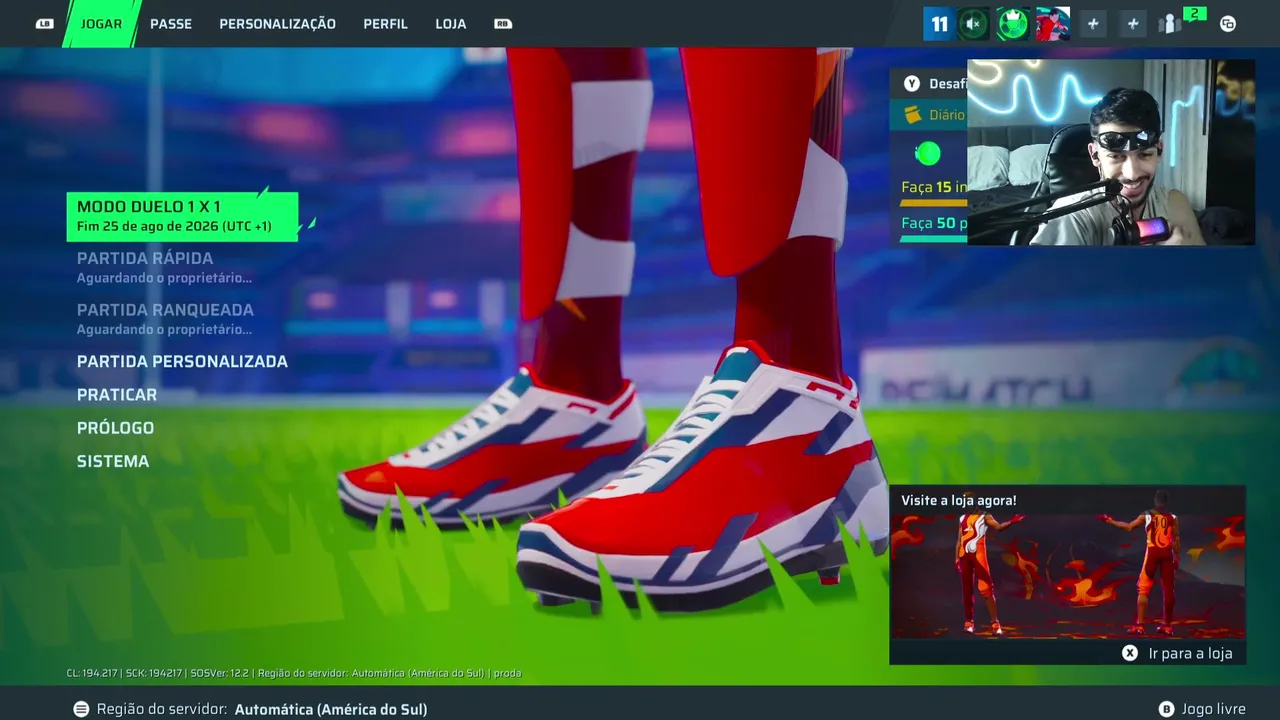Open the Sistema menu

coord(113,461)
